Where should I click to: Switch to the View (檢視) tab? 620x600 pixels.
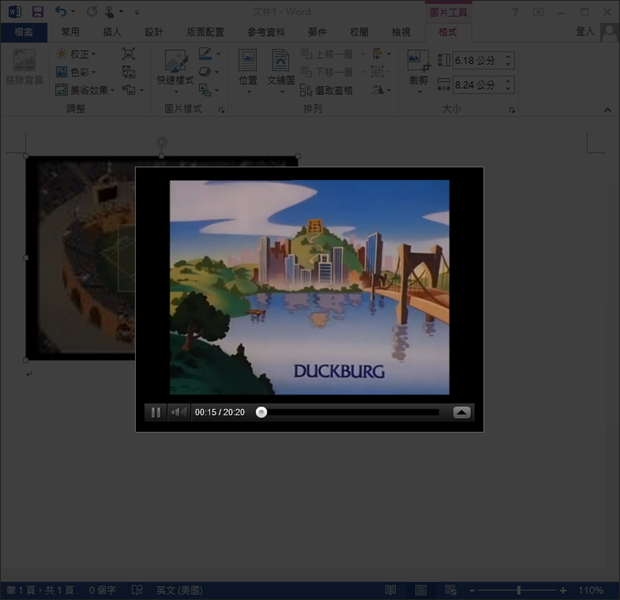coord(401,32)
